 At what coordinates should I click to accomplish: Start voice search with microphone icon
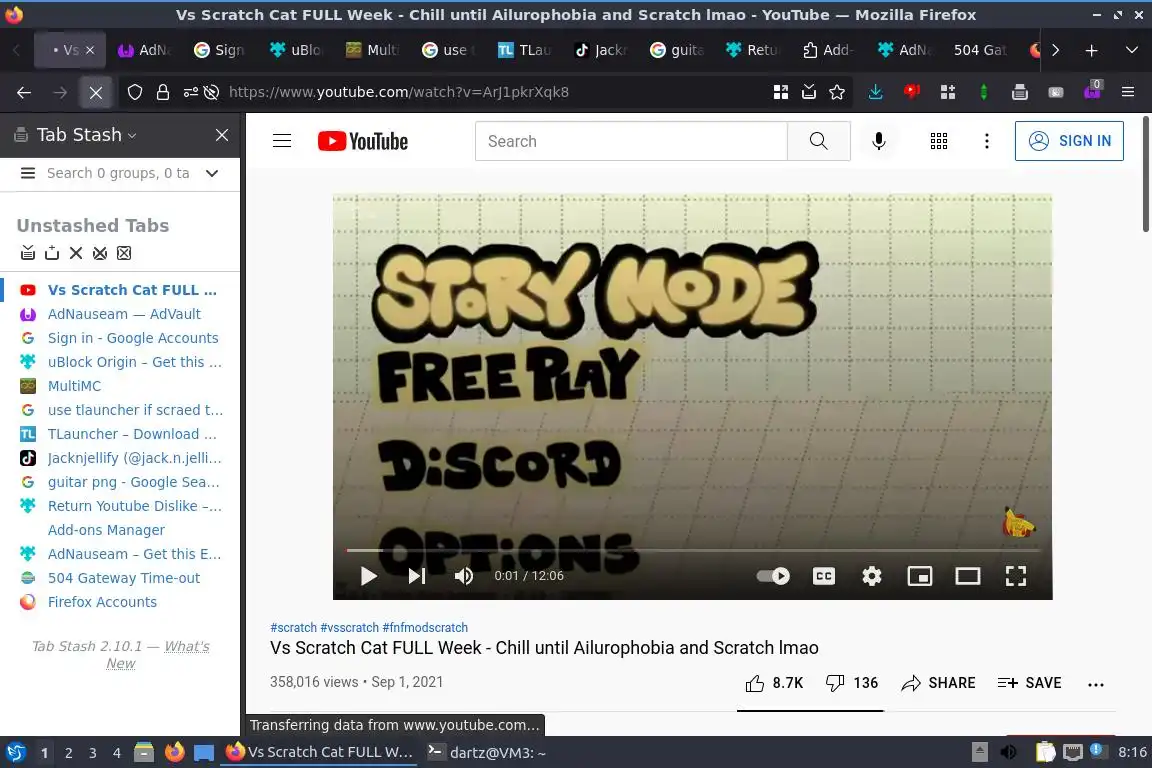pyautogui.click(x=879, y=141)
